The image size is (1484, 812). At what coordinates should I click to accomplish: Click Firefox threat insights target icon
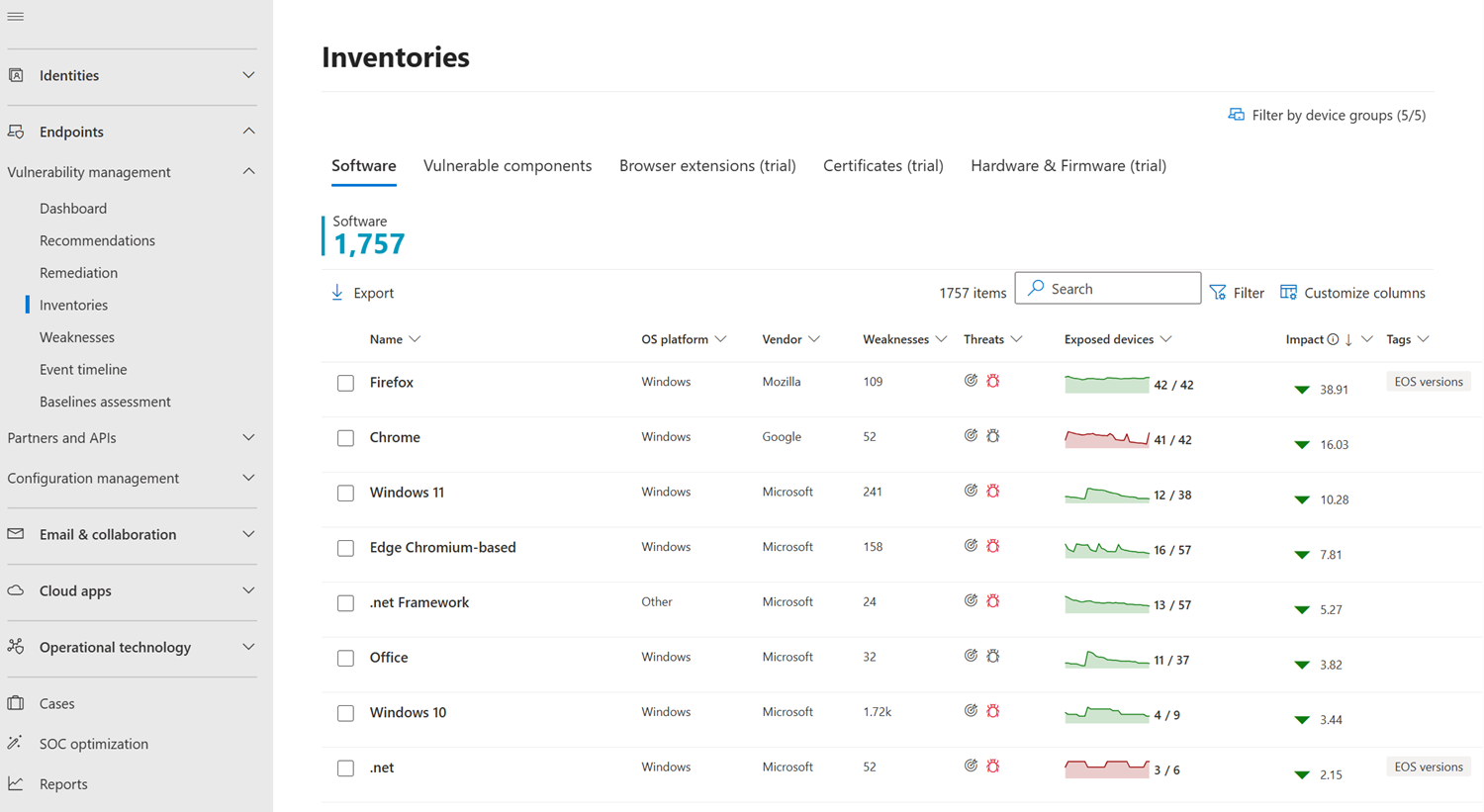[971, 381]
